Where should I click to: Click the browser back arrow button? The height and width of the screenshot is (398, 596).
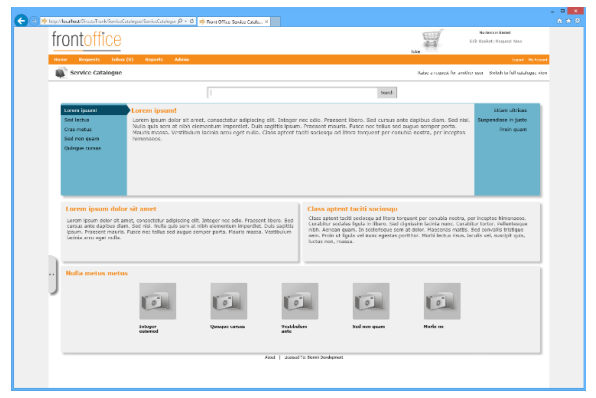[21, 21]
